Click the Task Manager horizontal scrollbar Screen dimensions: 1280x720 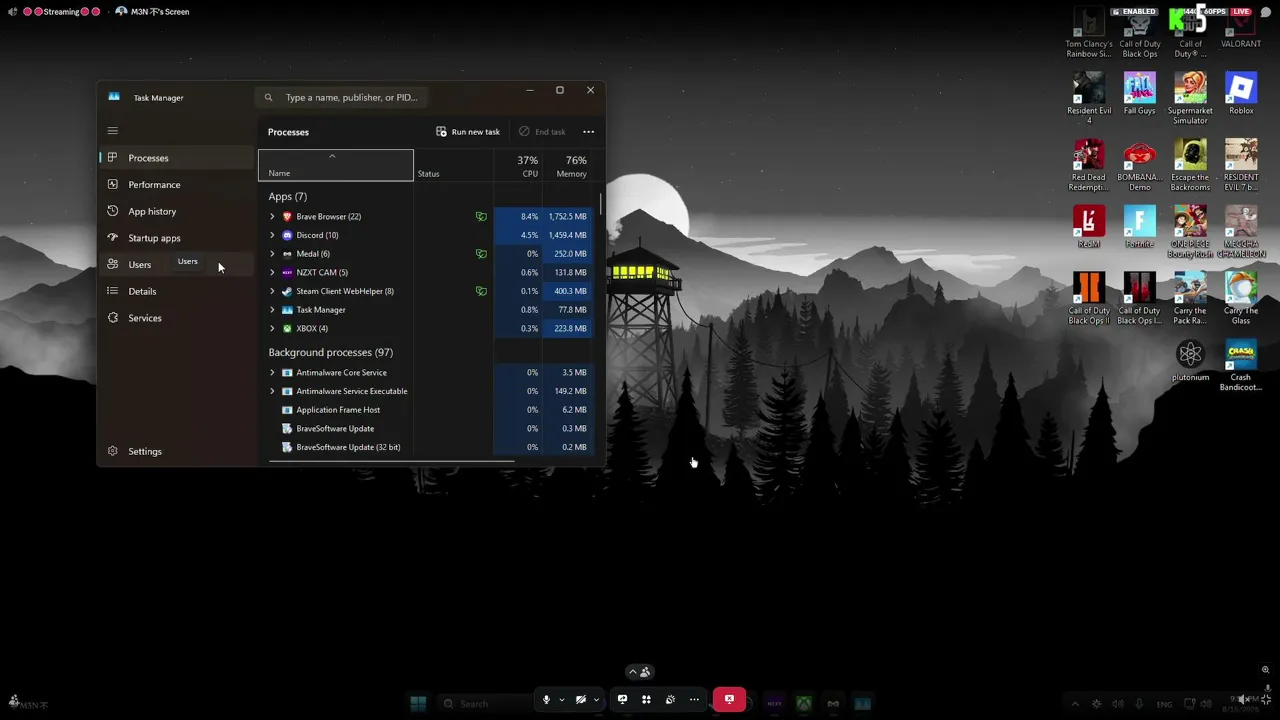click(x=392, y=461)
